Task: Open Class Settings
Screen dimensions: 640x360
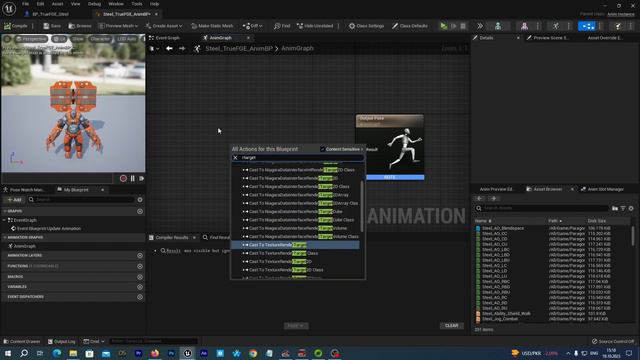Action: [367, 26]
